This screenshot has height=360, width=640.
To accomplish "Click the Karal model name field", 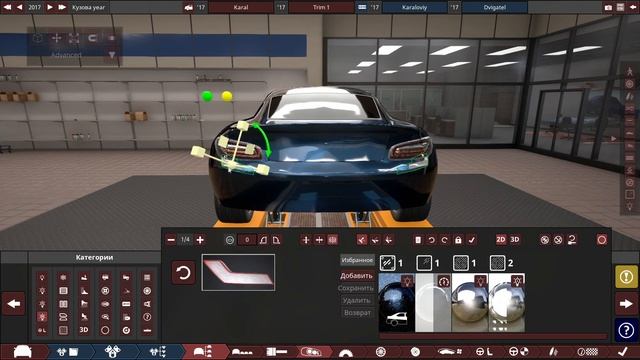I will tap(241, 7).
